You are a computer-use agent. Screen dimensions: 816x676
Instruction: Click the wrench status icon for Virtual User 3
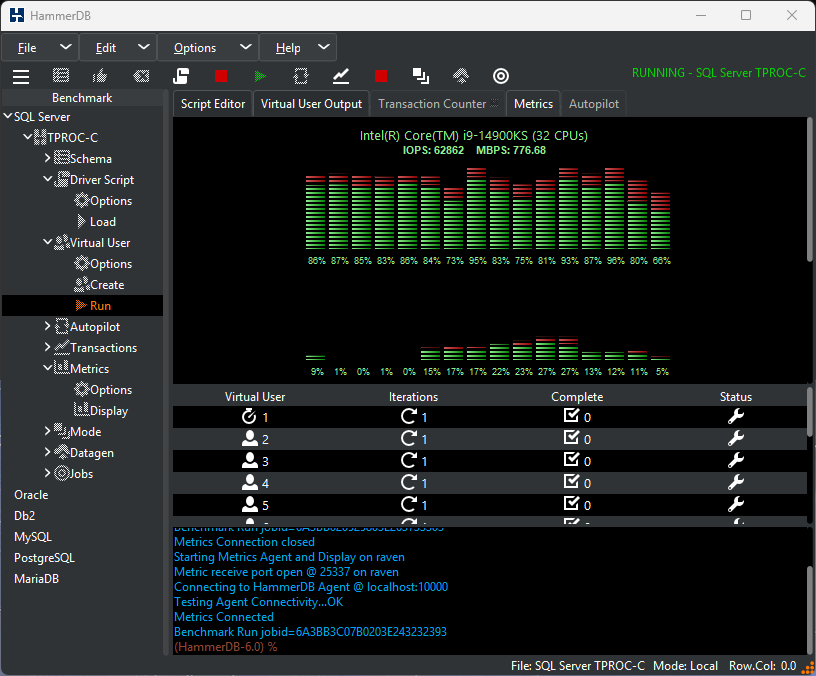(x=736, y=461)
